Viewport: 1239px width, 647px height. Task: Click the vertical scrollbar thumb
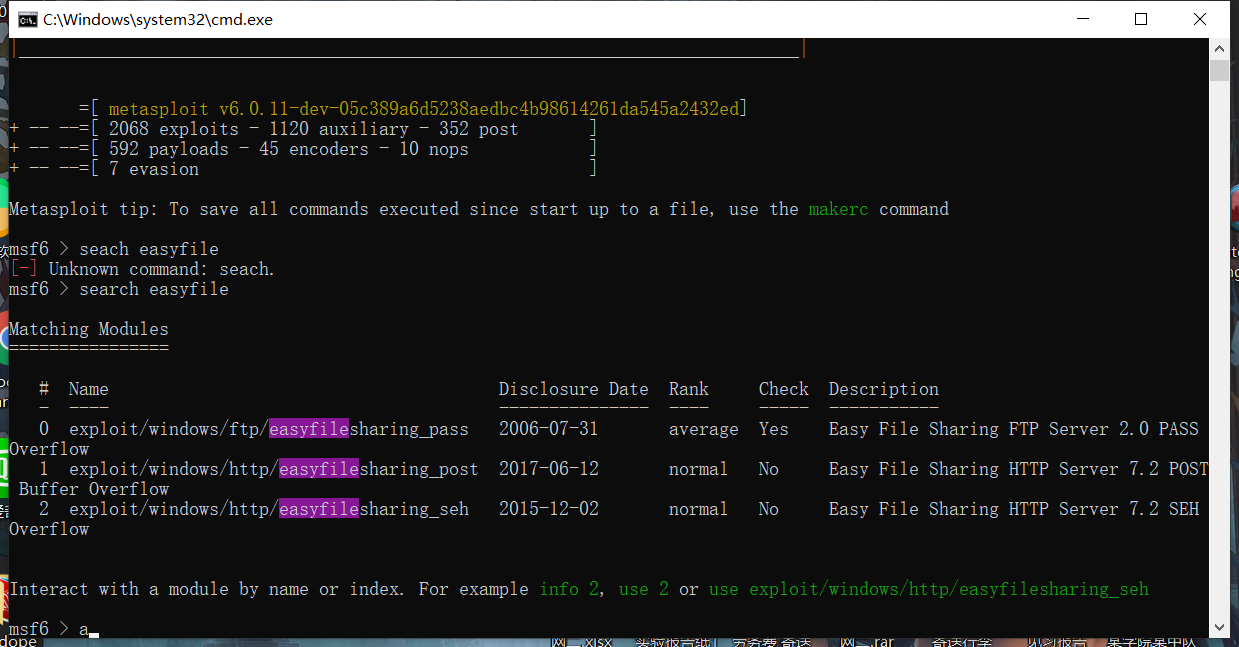[1219, 70]
